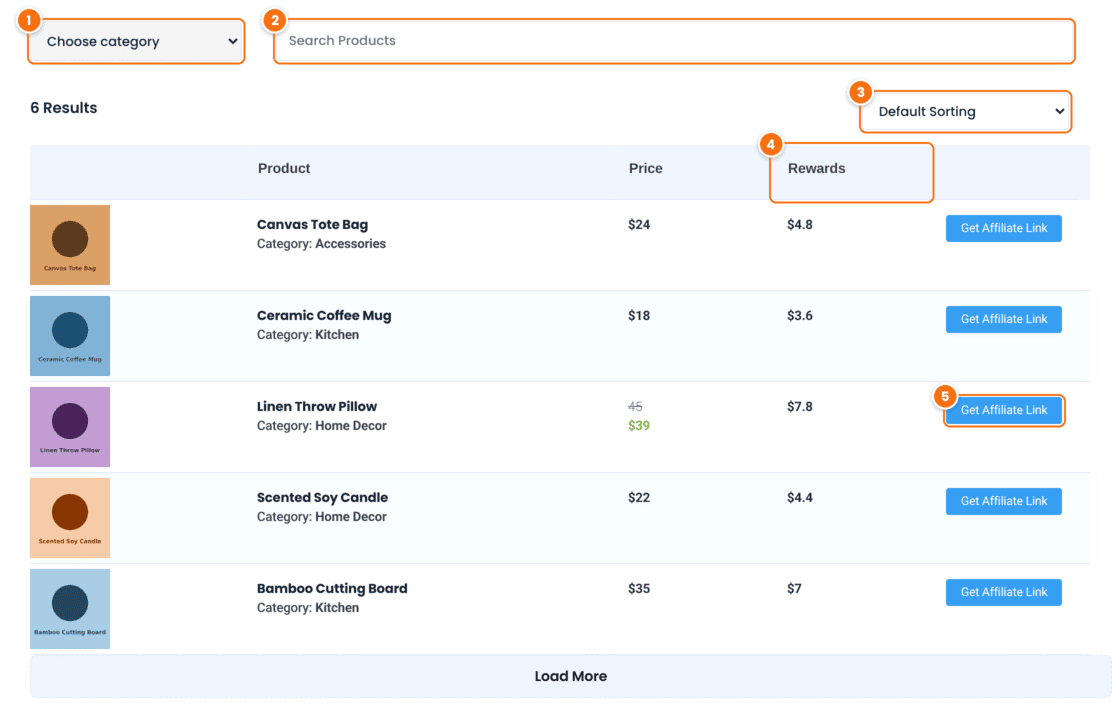The image size is (1120, 728).
Task: Click the Linen Throw Pillow product name
Action: (x=316, y=407)
